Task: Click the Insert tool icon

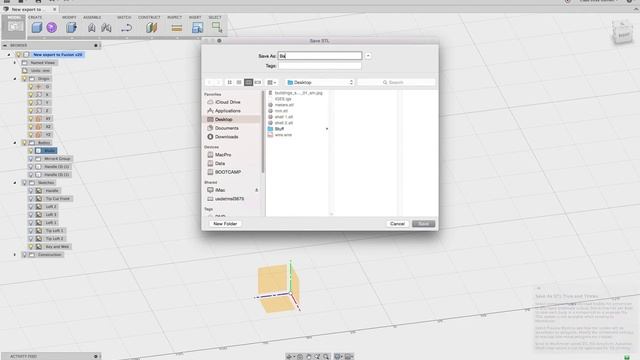Action: [197, 27]
